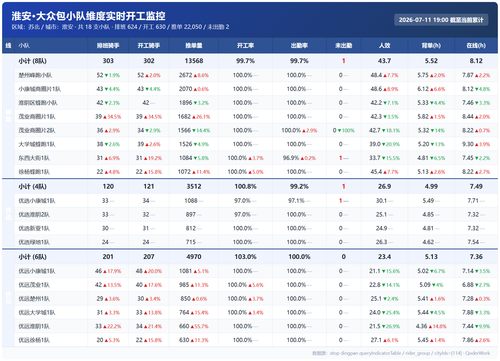Click the 小康城商圈片1队 team name
The width and height of the screenshot is (500, 361).
40,89
